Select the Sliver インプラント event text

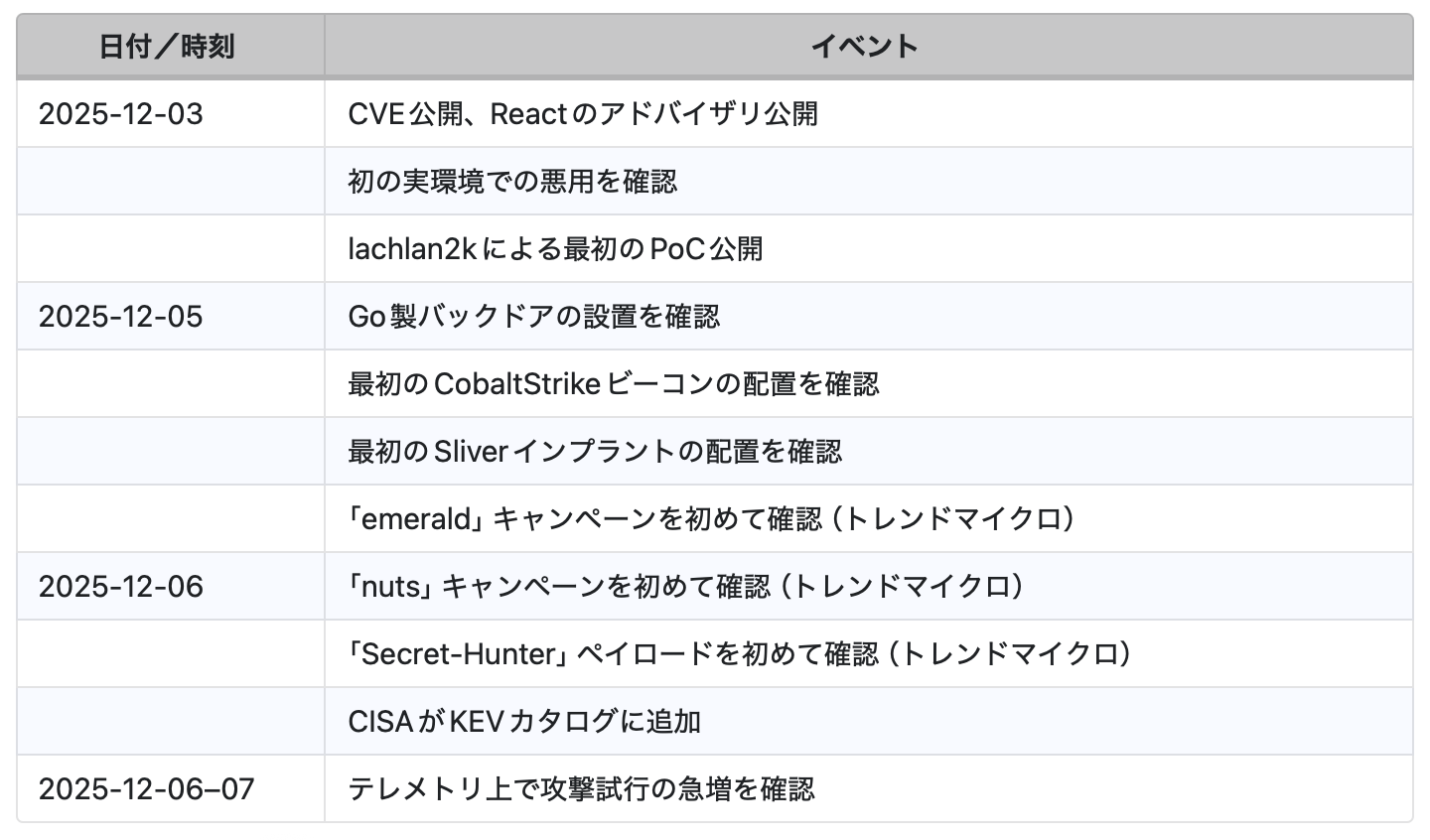point(594,452)
